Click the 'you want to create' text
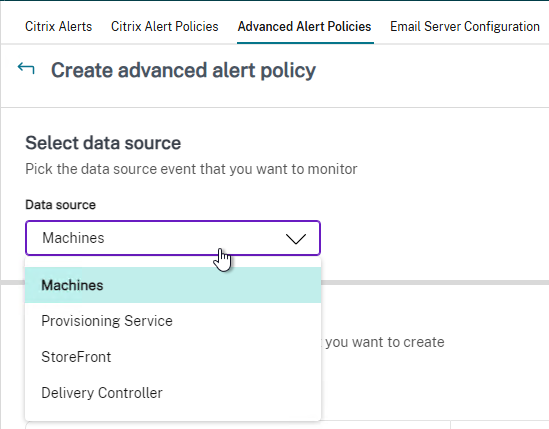 tap(385, 342)
